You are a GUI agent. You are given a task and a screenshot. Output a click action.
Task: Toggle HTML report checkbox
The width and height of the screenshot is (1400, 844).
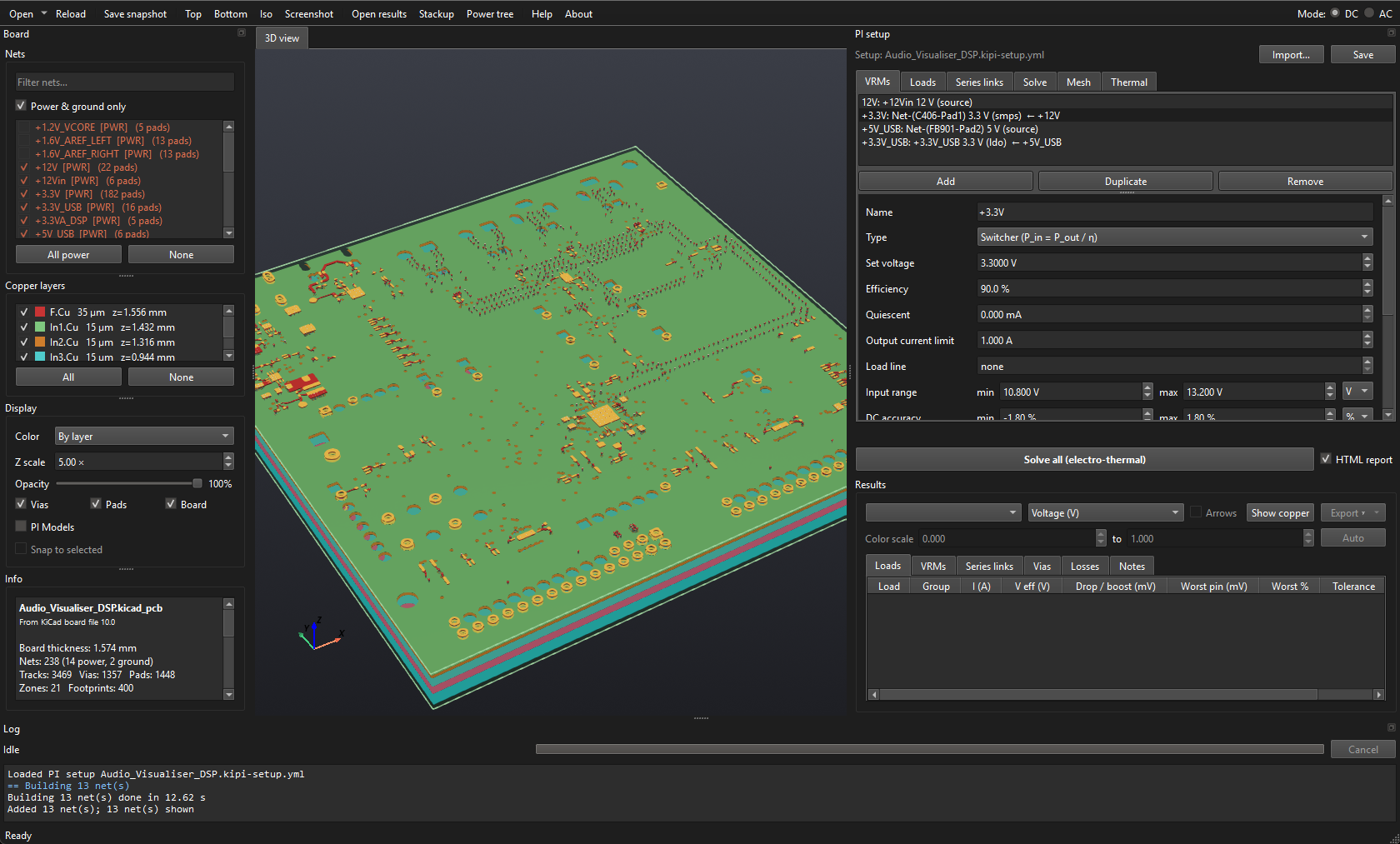click(x=1326, y=459)
